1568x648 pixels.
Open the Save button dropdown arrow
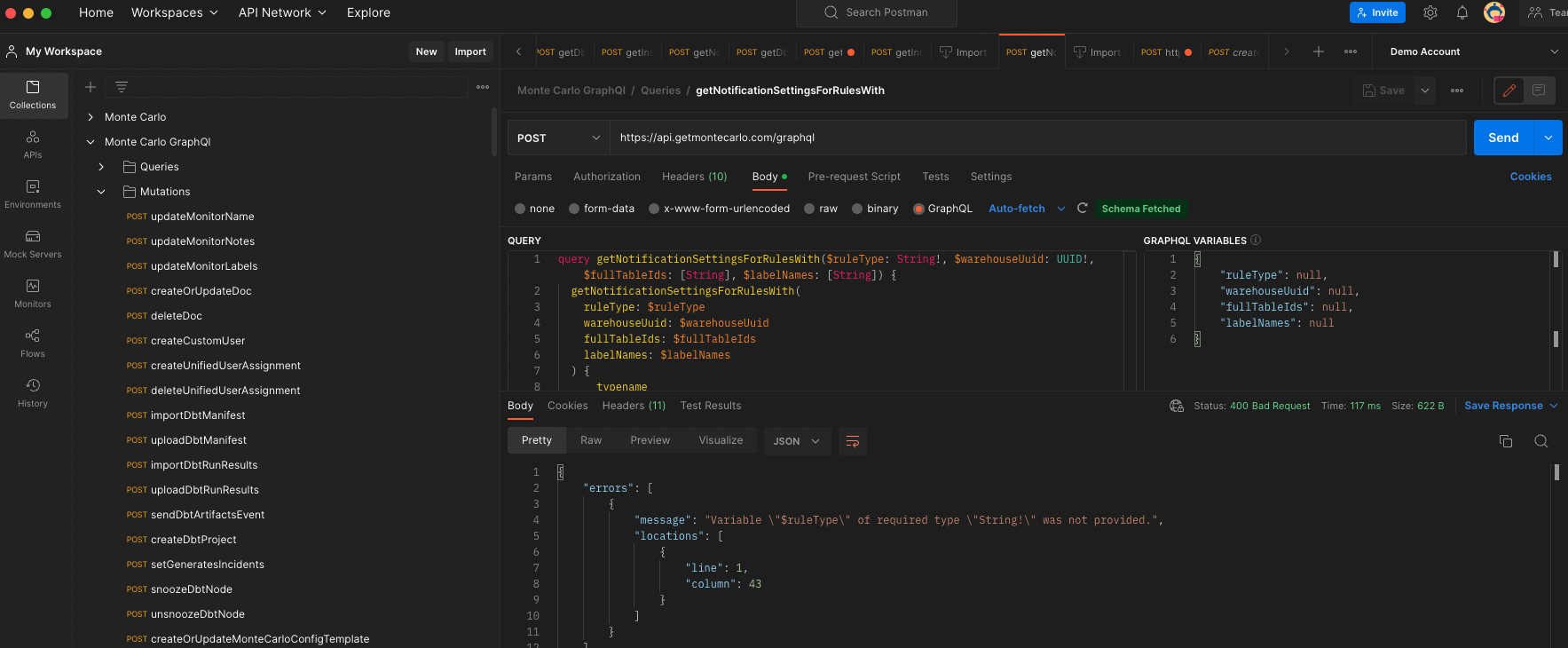point(1425,91)
